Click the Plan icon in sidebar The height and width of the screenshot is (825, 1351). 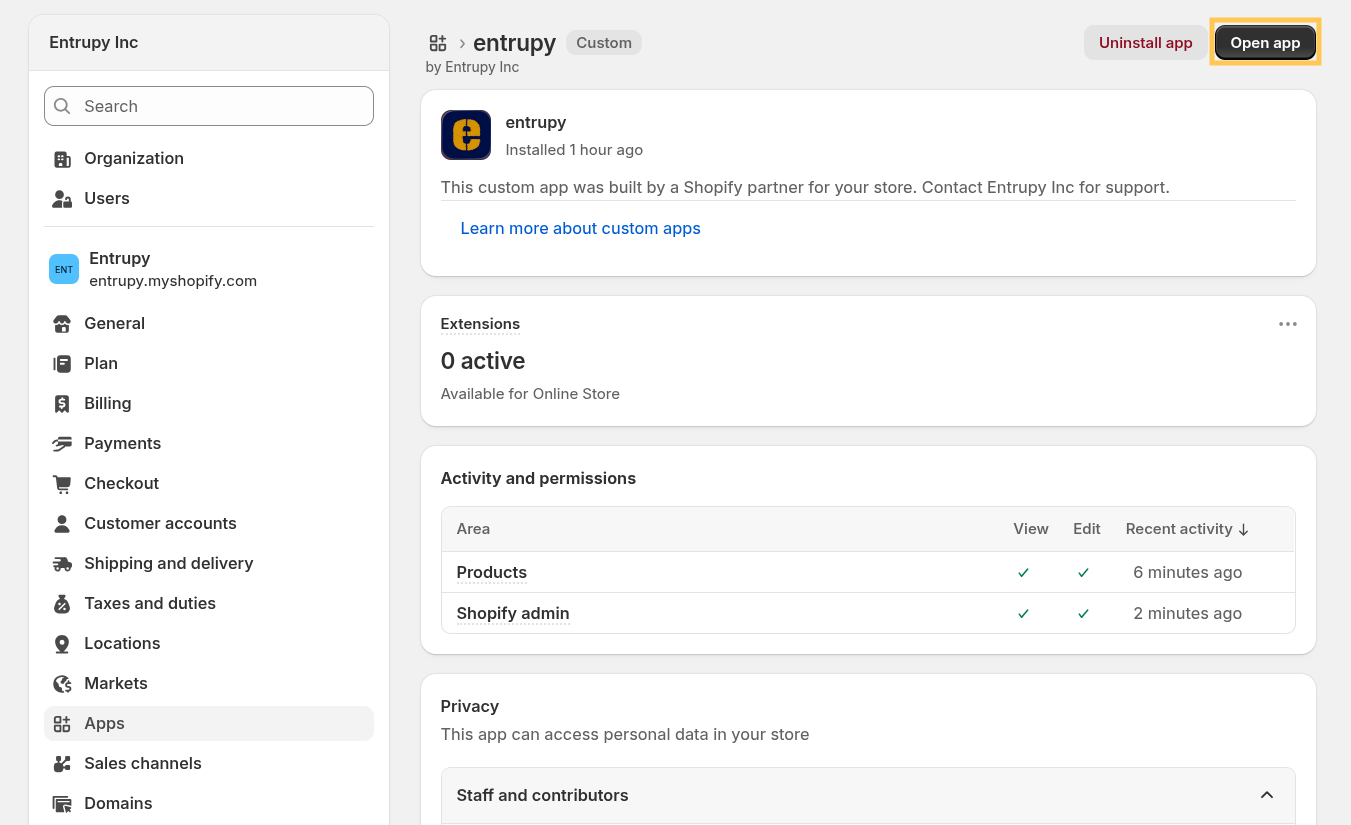coord(62,364)
